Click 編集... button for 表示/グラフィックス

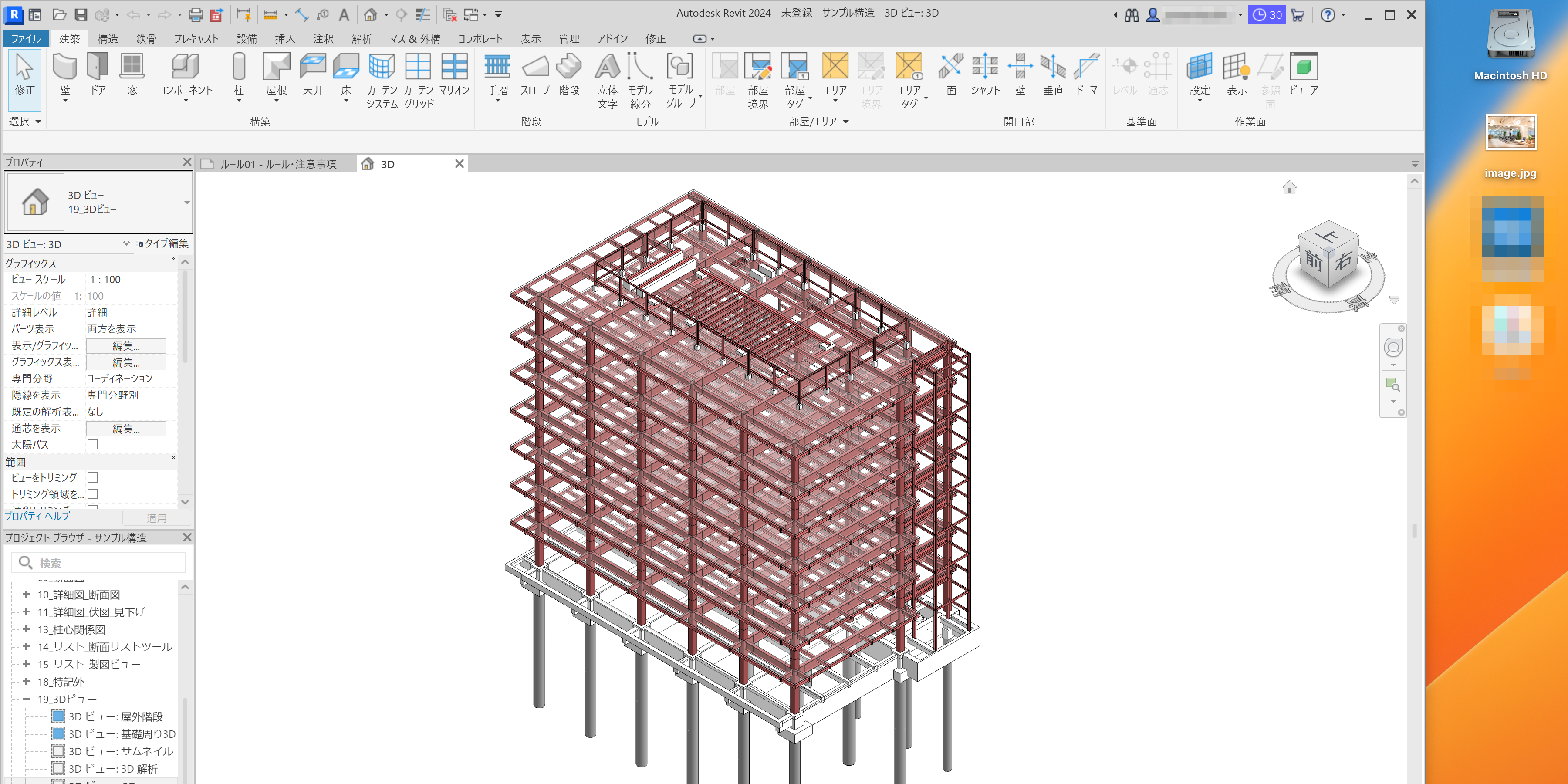[126, 346]
